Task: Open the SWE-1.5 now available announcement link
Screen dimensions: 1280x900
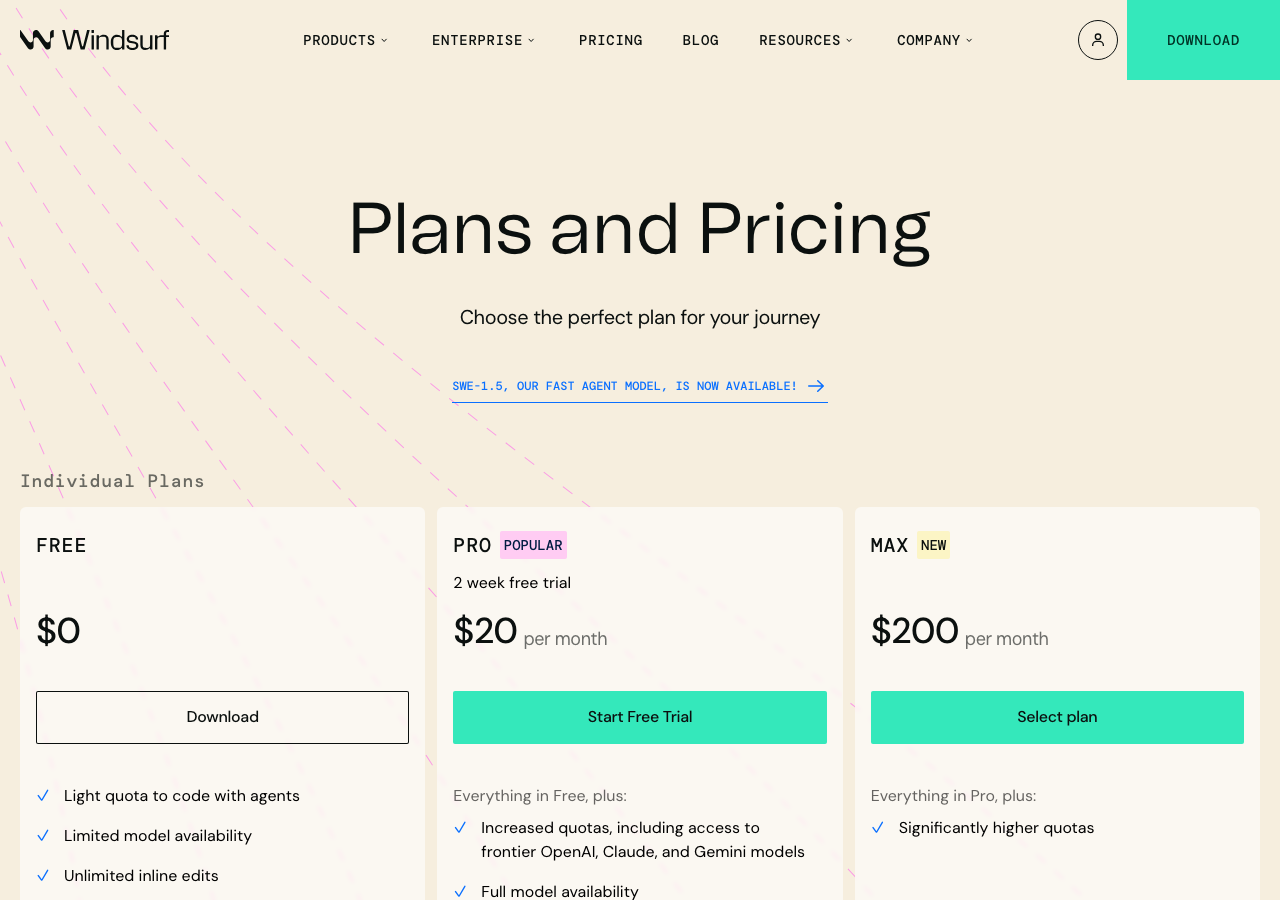Action: click(x=624, y=386)
